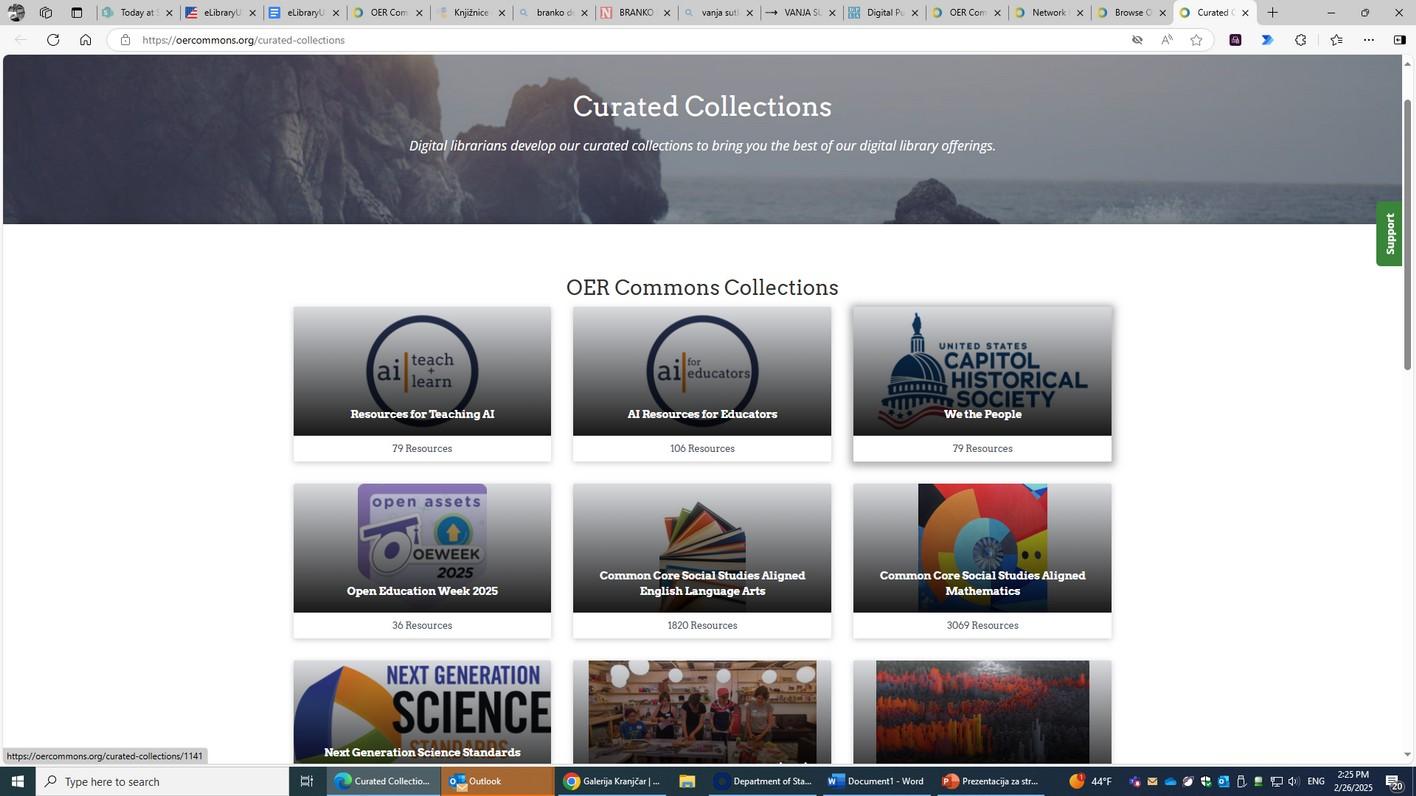Open the Resources for Teaching AI collection
Image resolution: width=1416 pixels, height=796 pixels.
422,384
